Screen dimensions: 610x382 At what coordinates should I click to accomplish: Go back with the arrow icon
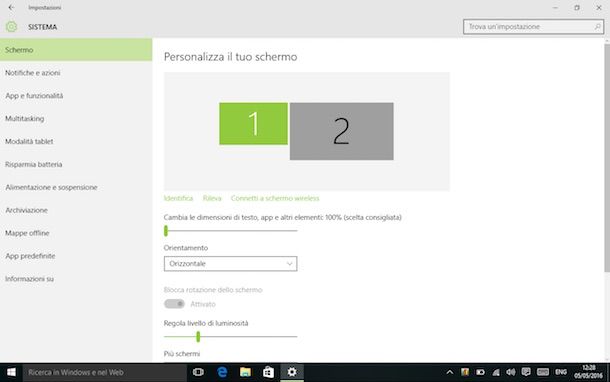(x=11, y=7)
